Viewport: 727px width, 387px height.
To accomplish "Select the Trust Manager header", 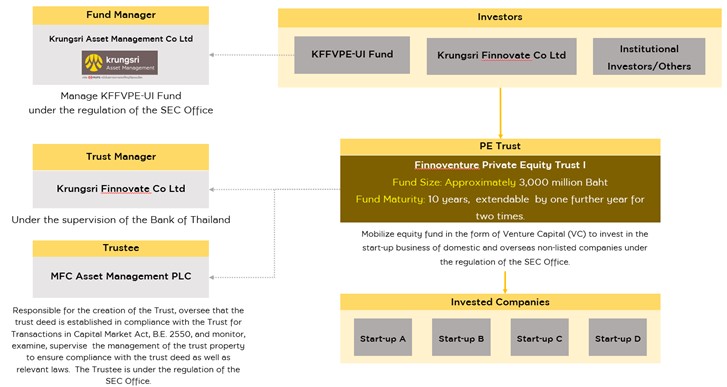I will 121,157.
